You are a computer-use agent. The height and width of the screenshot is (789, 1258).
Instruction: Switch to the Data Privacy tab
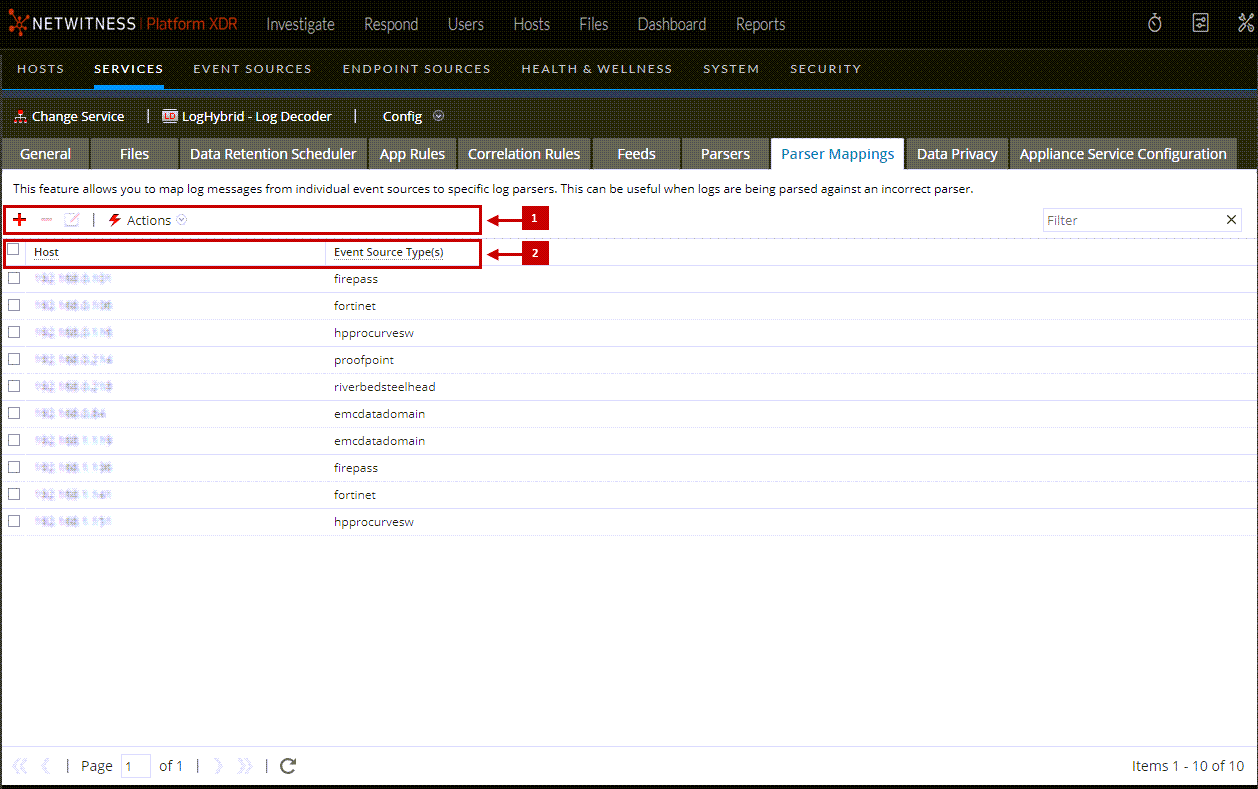click(956, 154)
